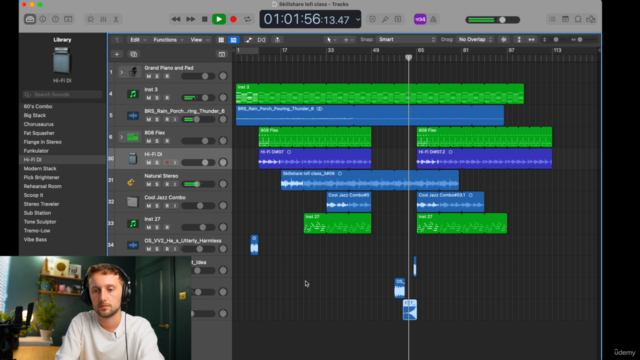
Task: Open the LCD display mode dropdown arrow
Action: point(358,19)
